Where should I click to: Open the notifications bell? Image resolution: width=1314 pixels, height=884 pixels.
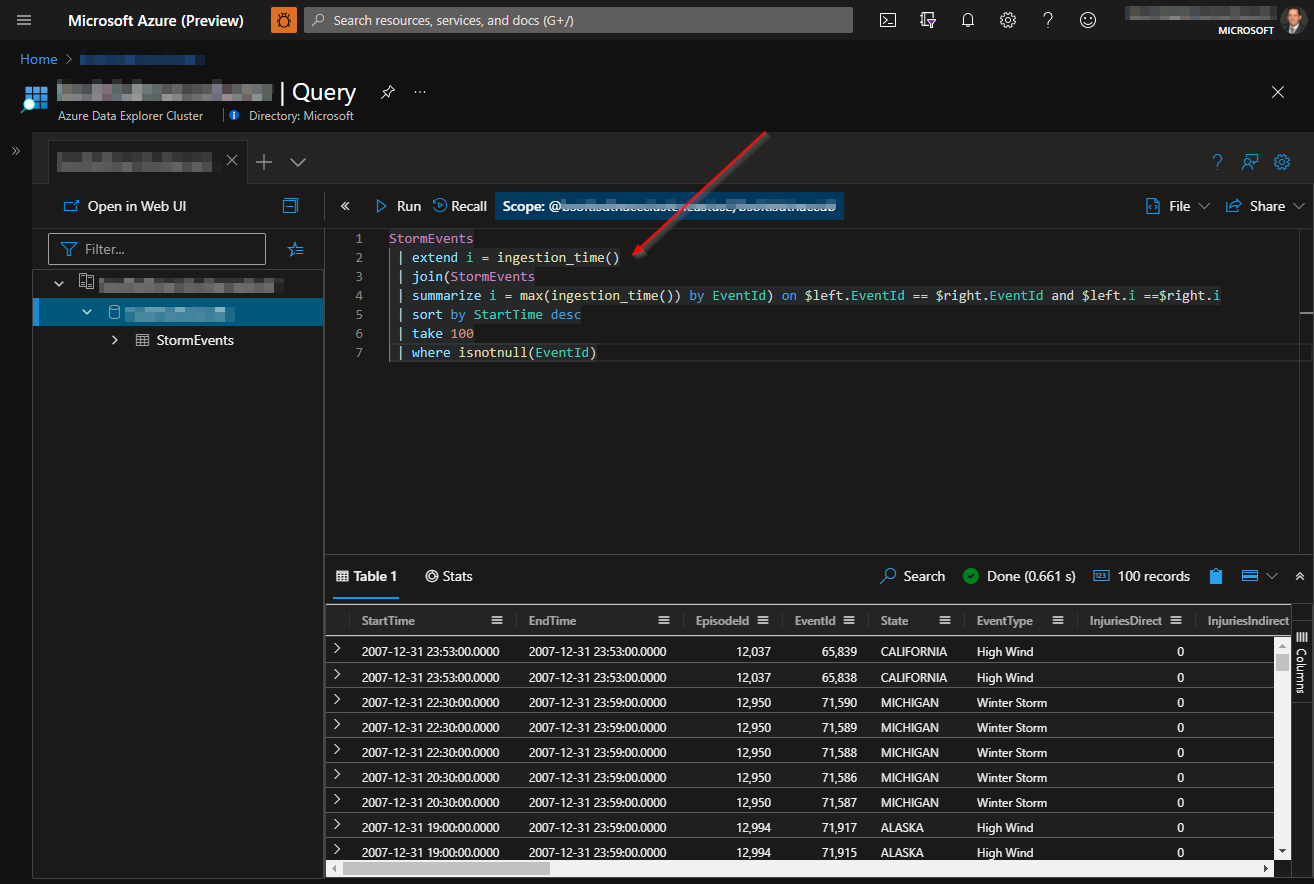click(x=968, y=20)
